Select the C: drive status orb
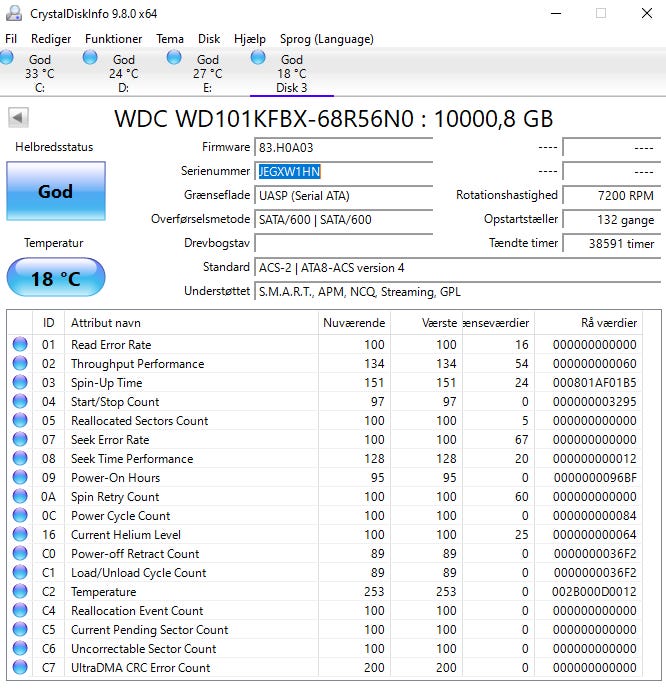 (8, 59)
